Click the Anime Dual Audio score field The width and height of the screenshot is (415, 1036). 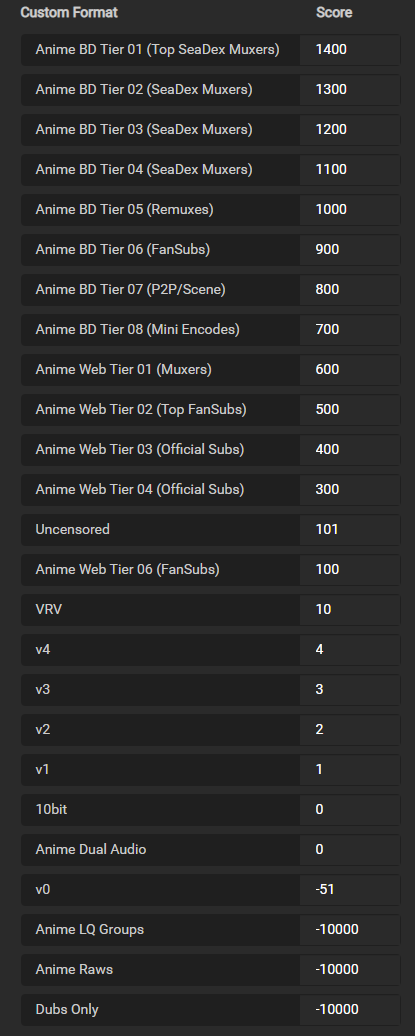pos(350,849)
